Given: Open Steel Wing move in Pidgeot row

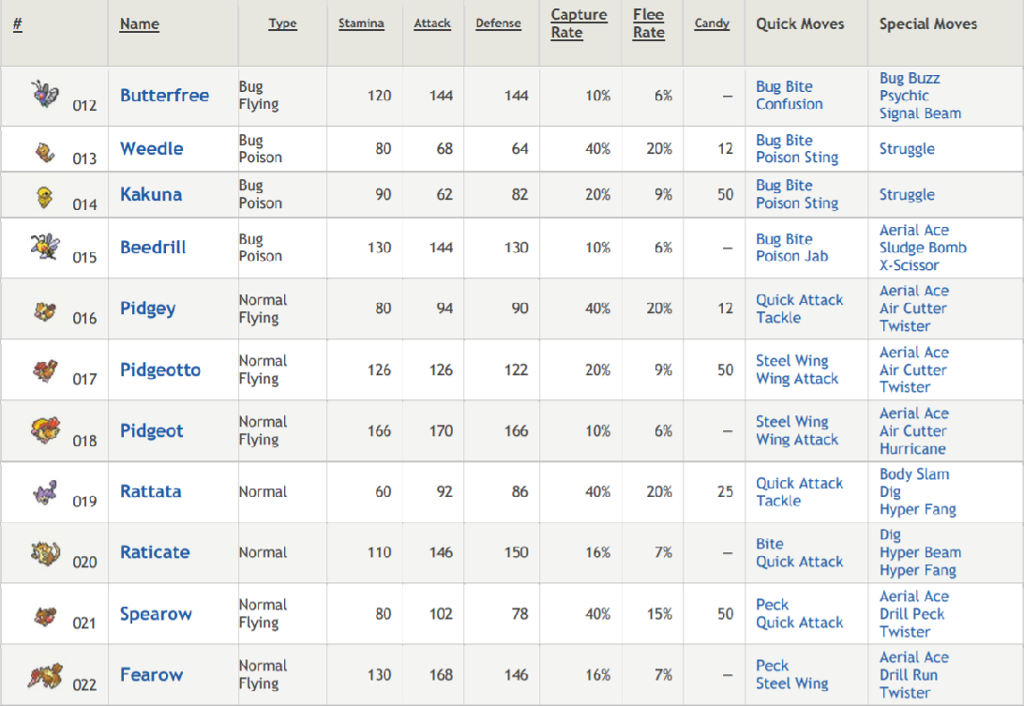Looking at the screenshot, I should point(792,422).
